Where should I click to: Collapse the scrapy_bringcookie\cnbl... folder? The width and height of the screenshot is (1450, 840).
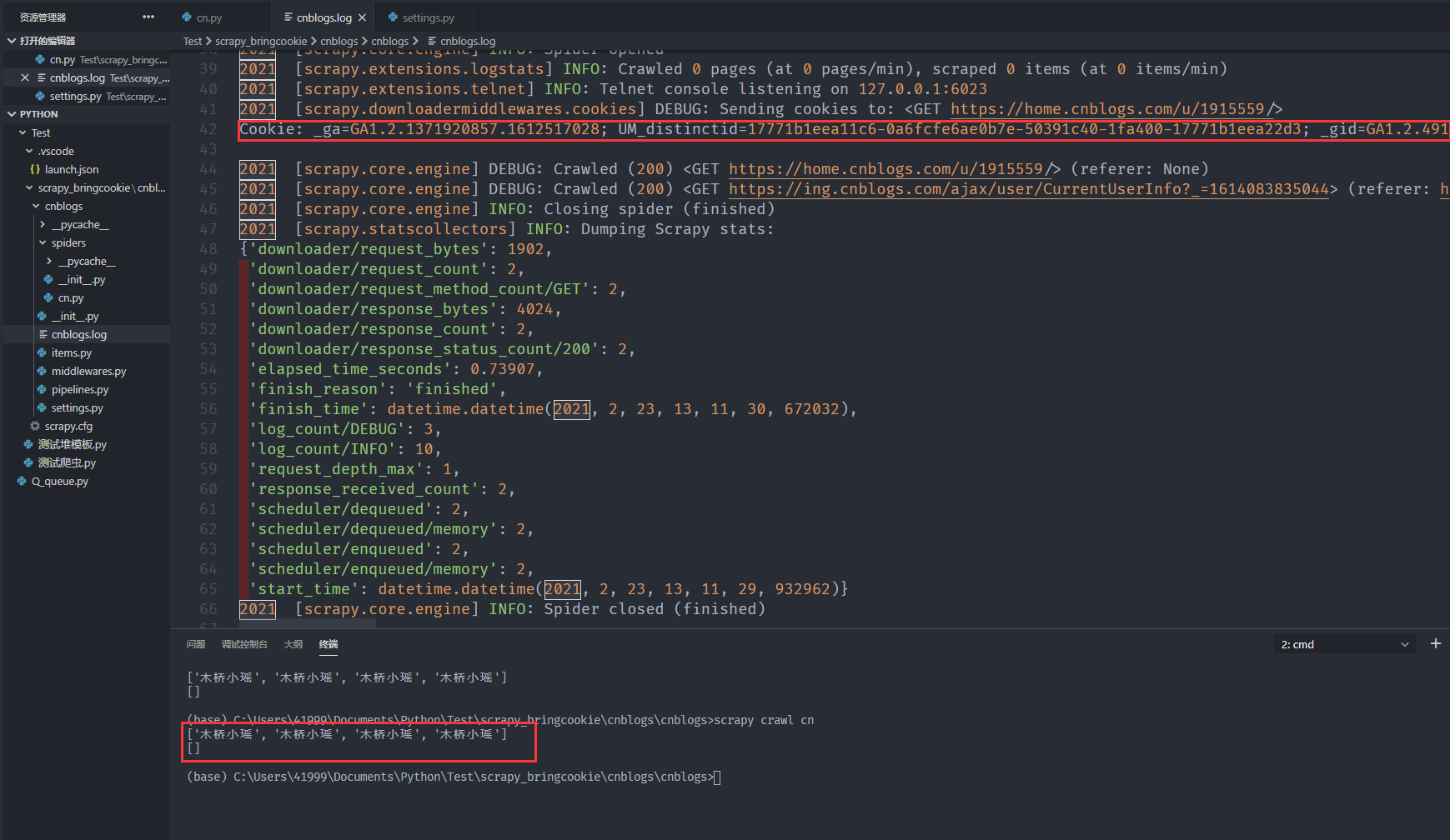(x=29, y=187)
